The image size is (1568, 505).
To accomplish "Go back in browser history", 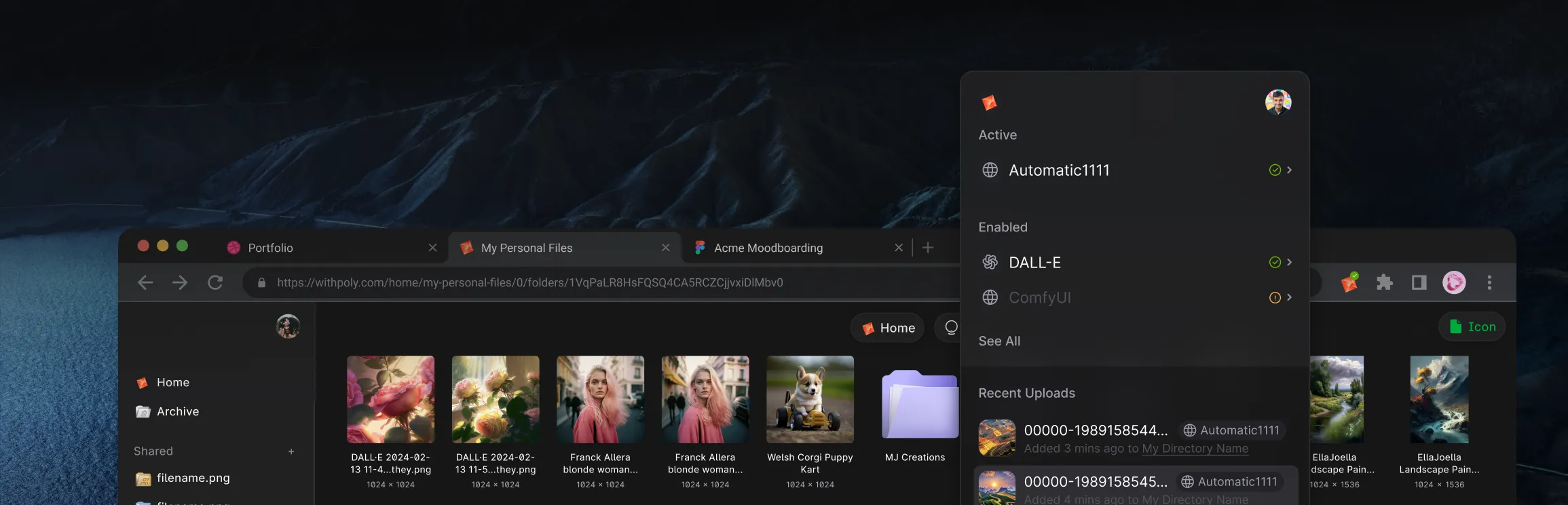I will 145,282.
